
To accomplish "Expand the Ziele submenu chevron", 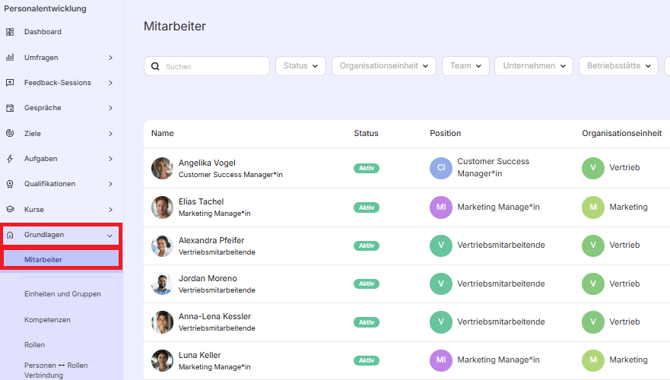I will 110,133.
